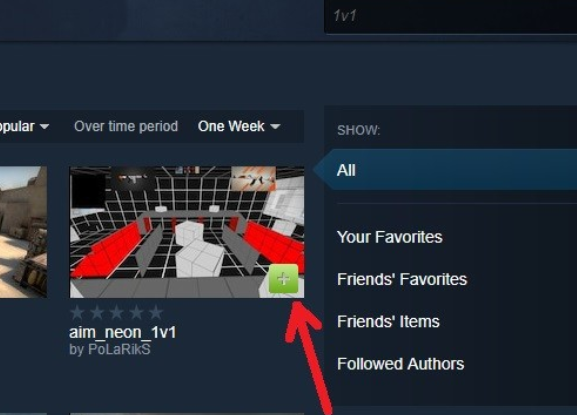The height and width of the screenshot is (415, 577).
Task: Show Your Favorites items
Action: click(390, 237)
